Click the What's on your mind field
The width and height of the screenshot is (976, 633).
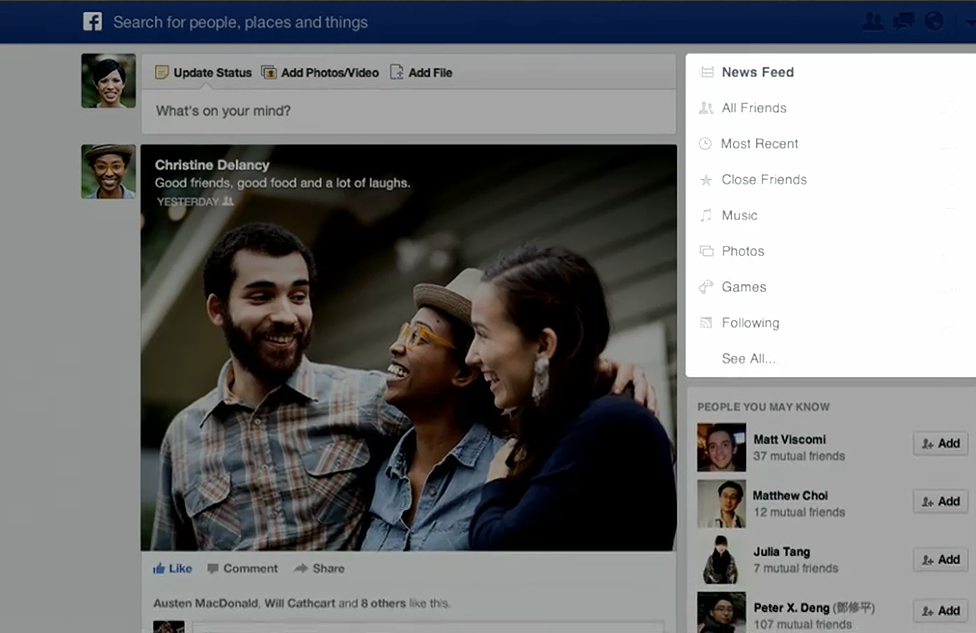tap(408, 111)
